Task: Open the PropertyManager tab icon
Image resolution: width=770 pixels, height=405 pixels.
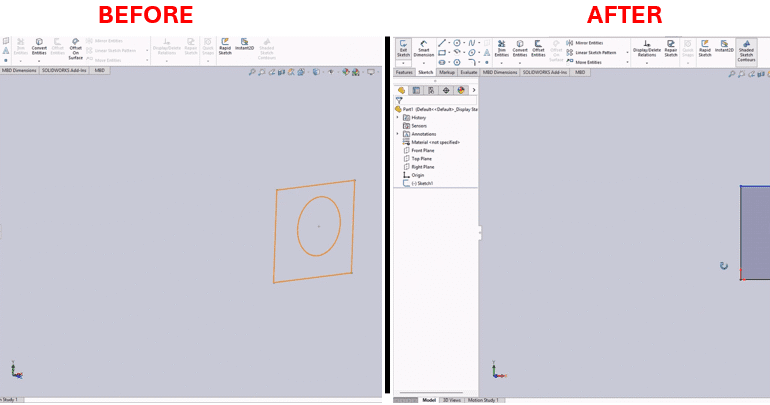Action: coord(416,90)
